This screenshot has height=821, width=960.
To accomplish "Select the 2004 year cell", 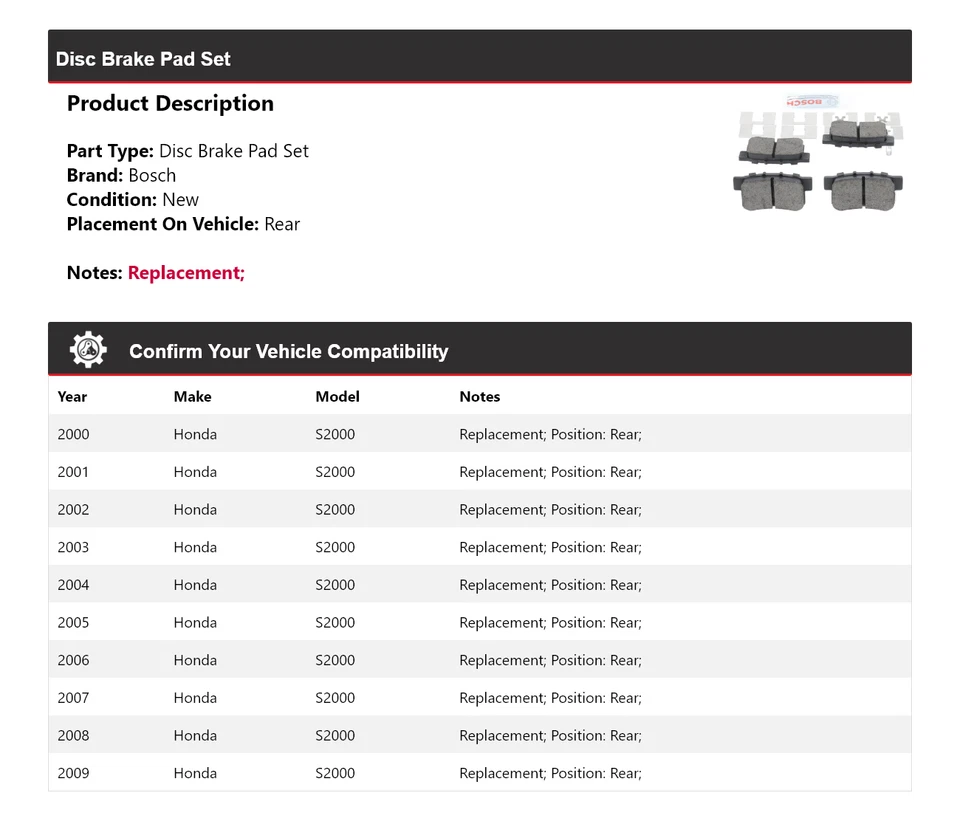I will point(73,585).
